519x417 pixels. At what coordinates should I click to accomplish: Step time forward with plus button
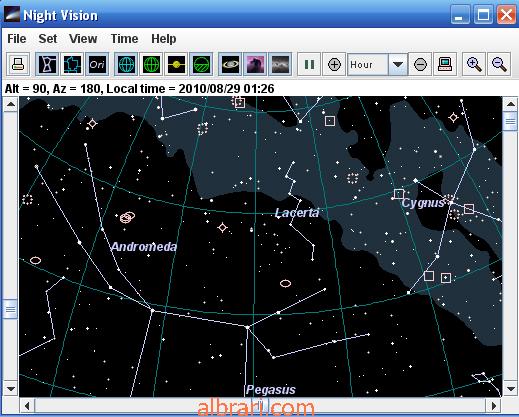334,64
